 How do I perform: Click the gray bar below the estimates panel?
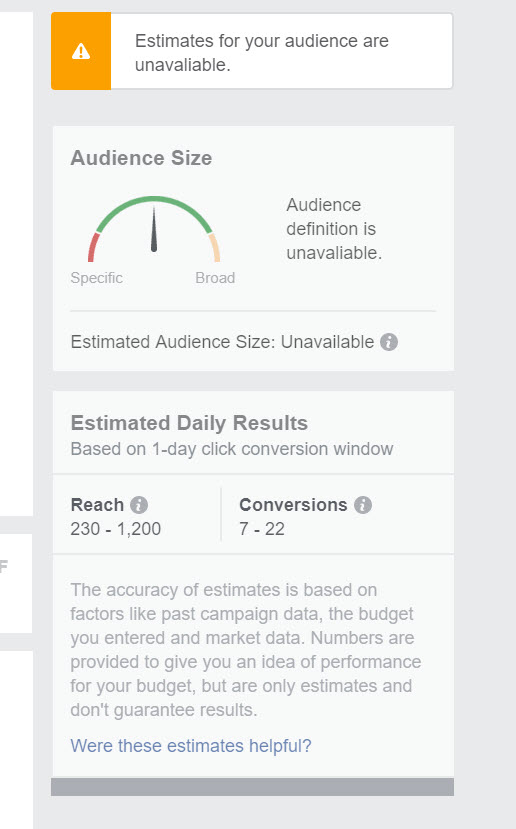click(252, 787)
